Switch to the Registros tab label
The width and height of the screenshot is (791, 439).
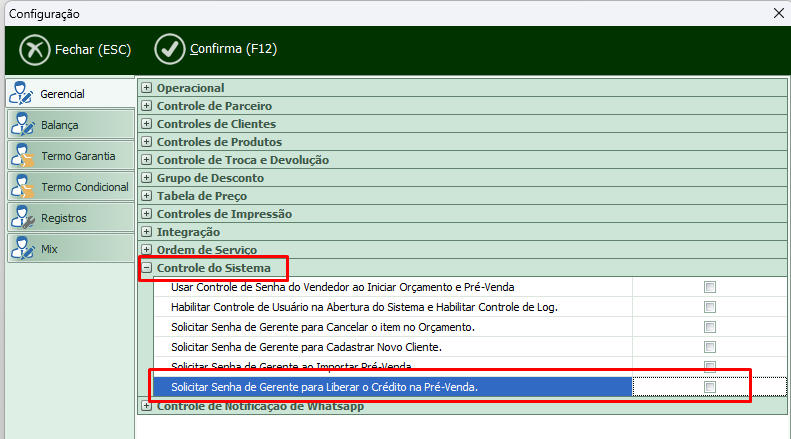[64, 218]
